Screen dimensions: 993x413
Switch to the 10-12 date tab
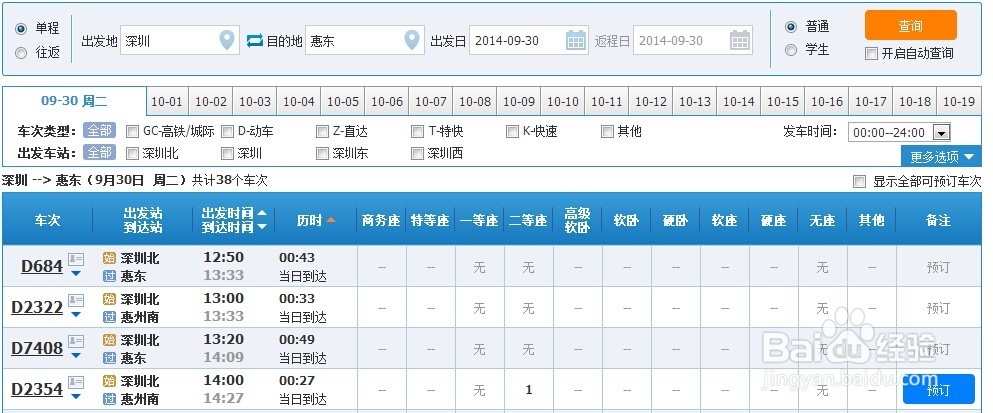651,101
